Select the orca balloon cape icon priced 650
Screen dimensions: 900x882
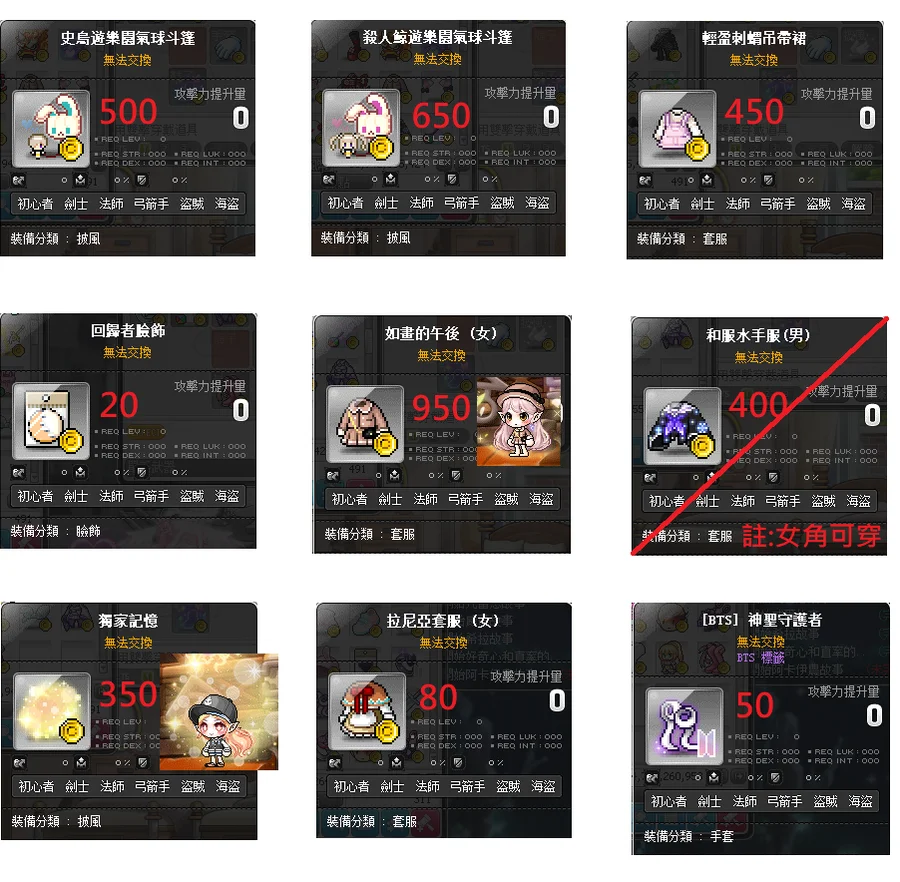[361, 129]
